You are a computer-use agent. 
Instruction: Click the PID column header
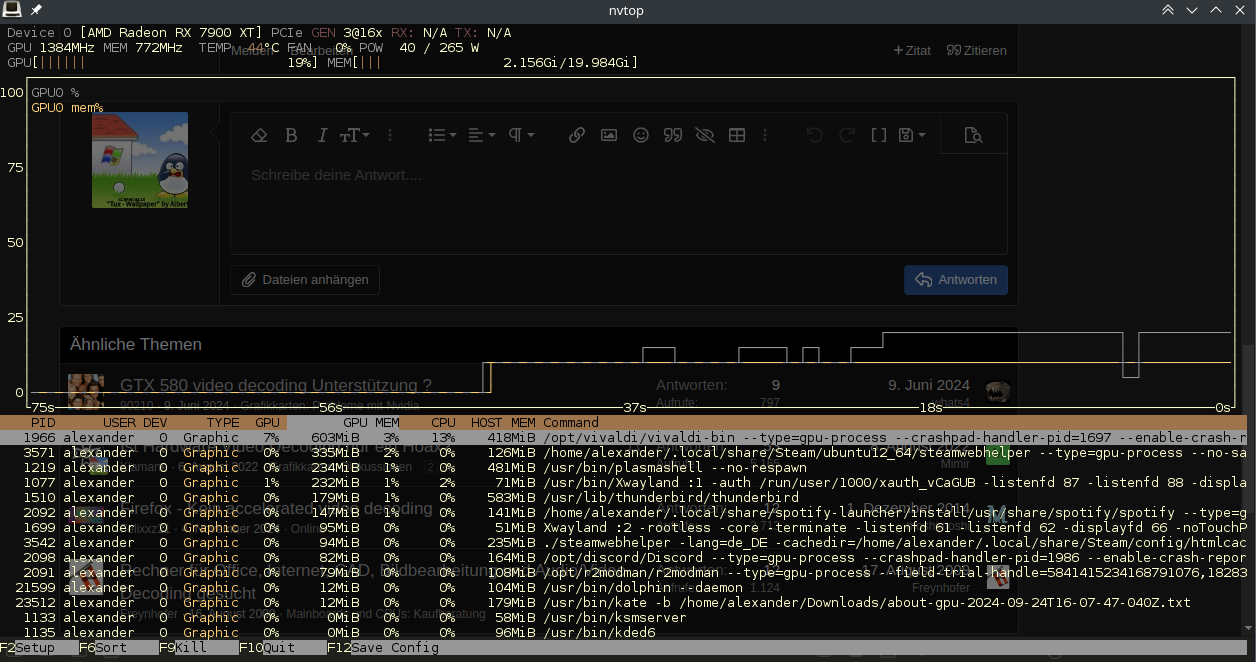[x=43, y=423]
